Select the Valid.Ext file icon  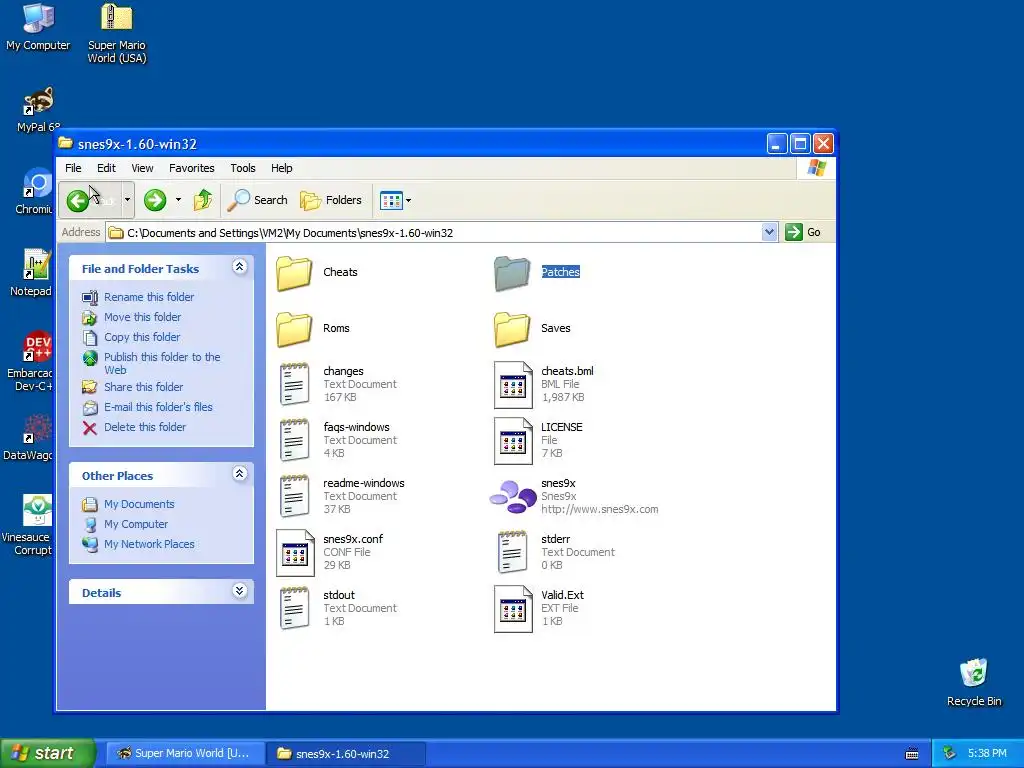513,609
